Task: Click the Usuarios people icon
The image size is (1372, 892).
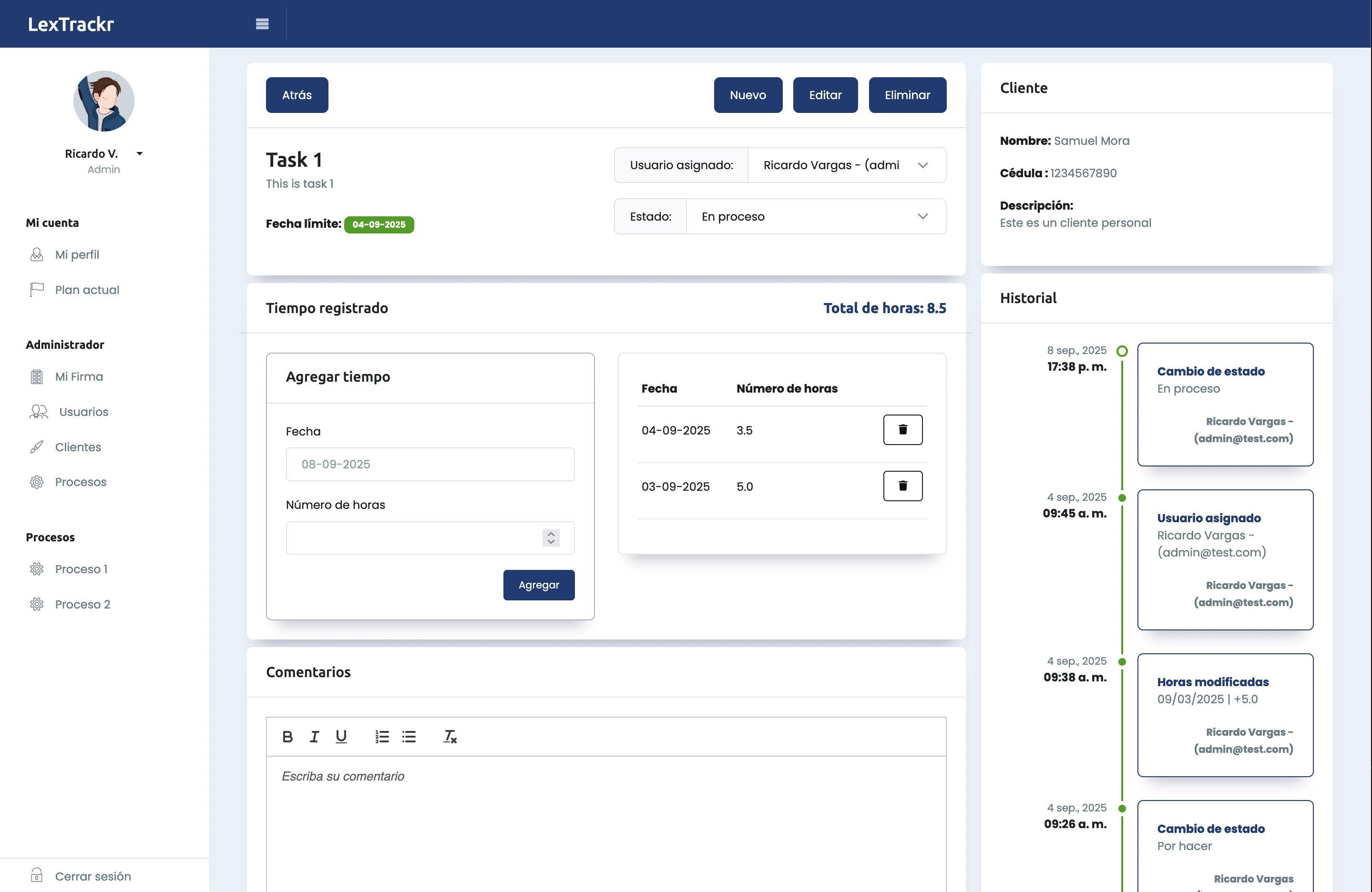Action: coord(39,412)
